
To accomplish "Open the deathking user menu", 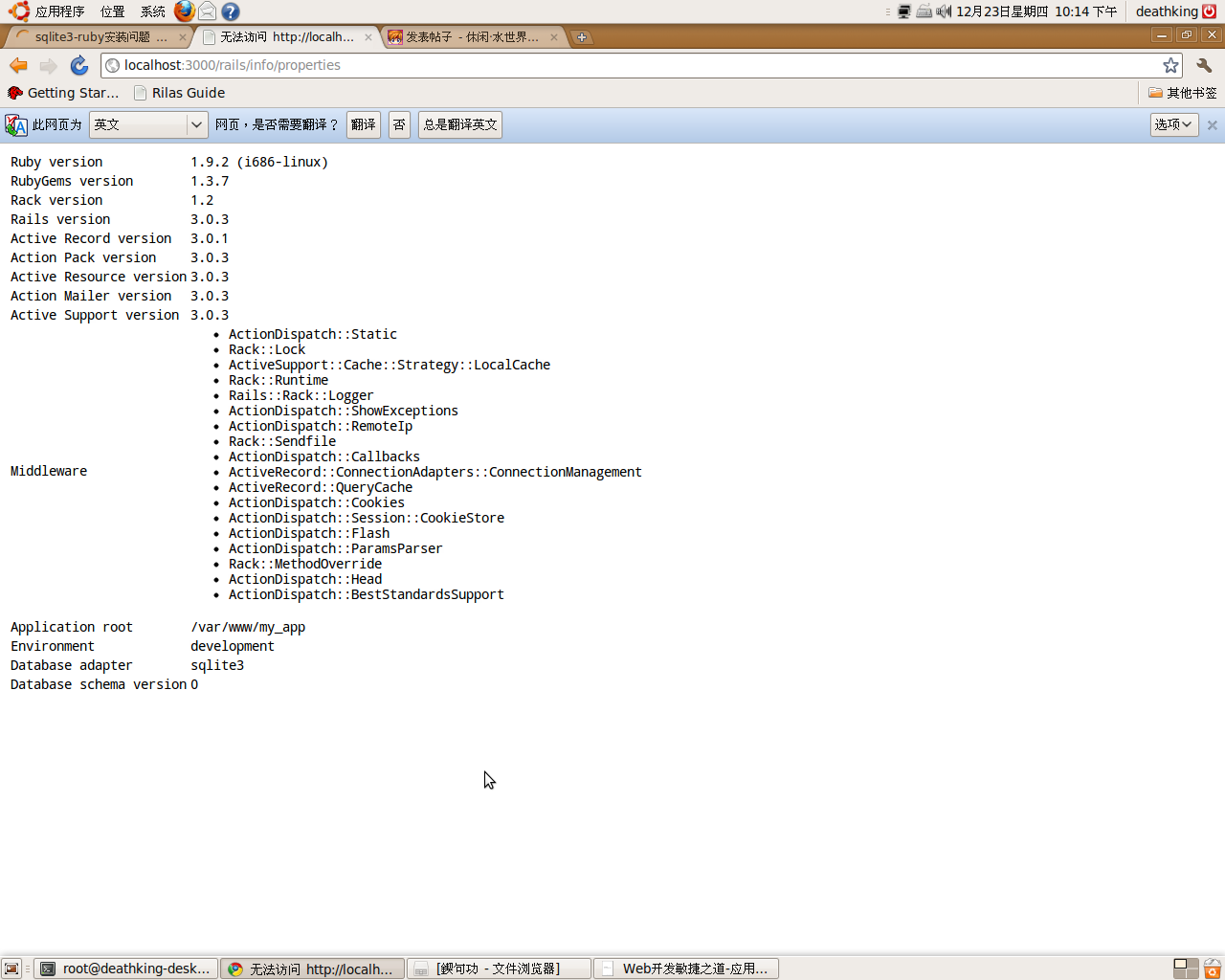I will click(x=1167, y=11).
